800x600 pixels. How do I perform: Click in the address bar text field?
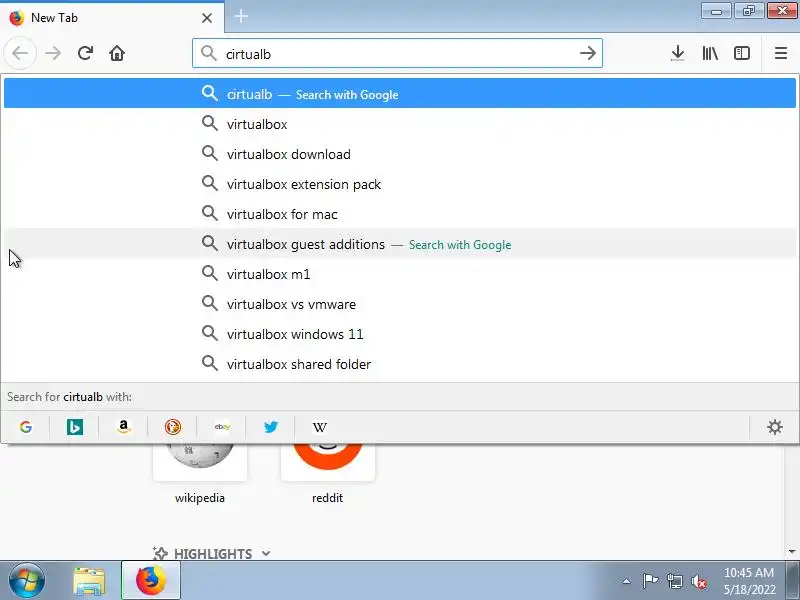click(398, 54)
